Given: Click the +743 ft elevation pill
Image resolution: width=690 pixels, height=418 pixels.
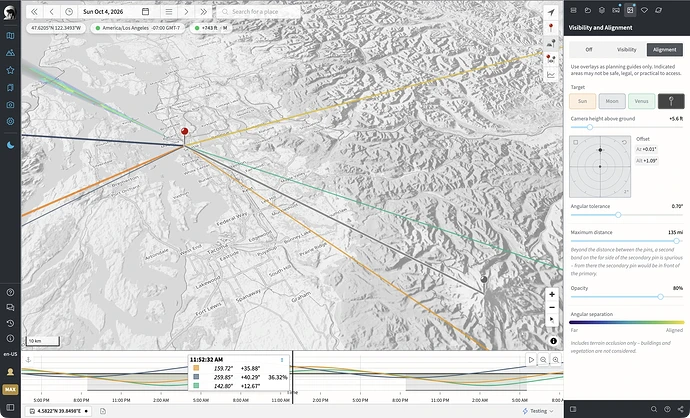Looking at the screenshot, I should click(x=212, y=28).
